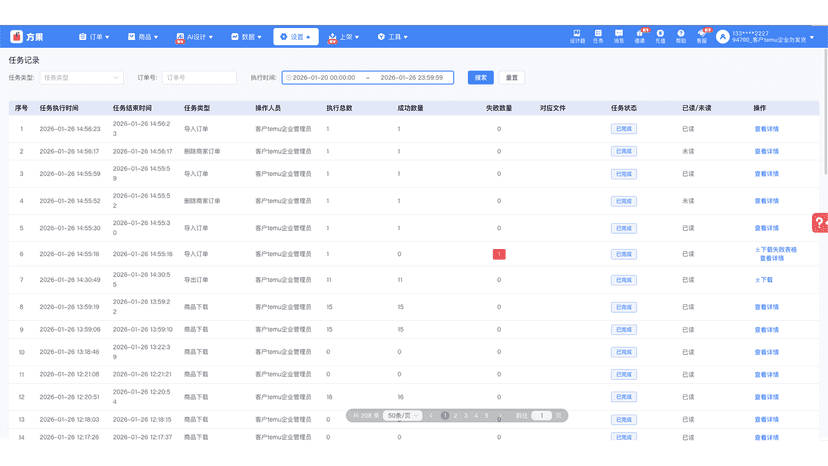Open the 数据 menu
828x466 pixels.
tap(246, 37)
